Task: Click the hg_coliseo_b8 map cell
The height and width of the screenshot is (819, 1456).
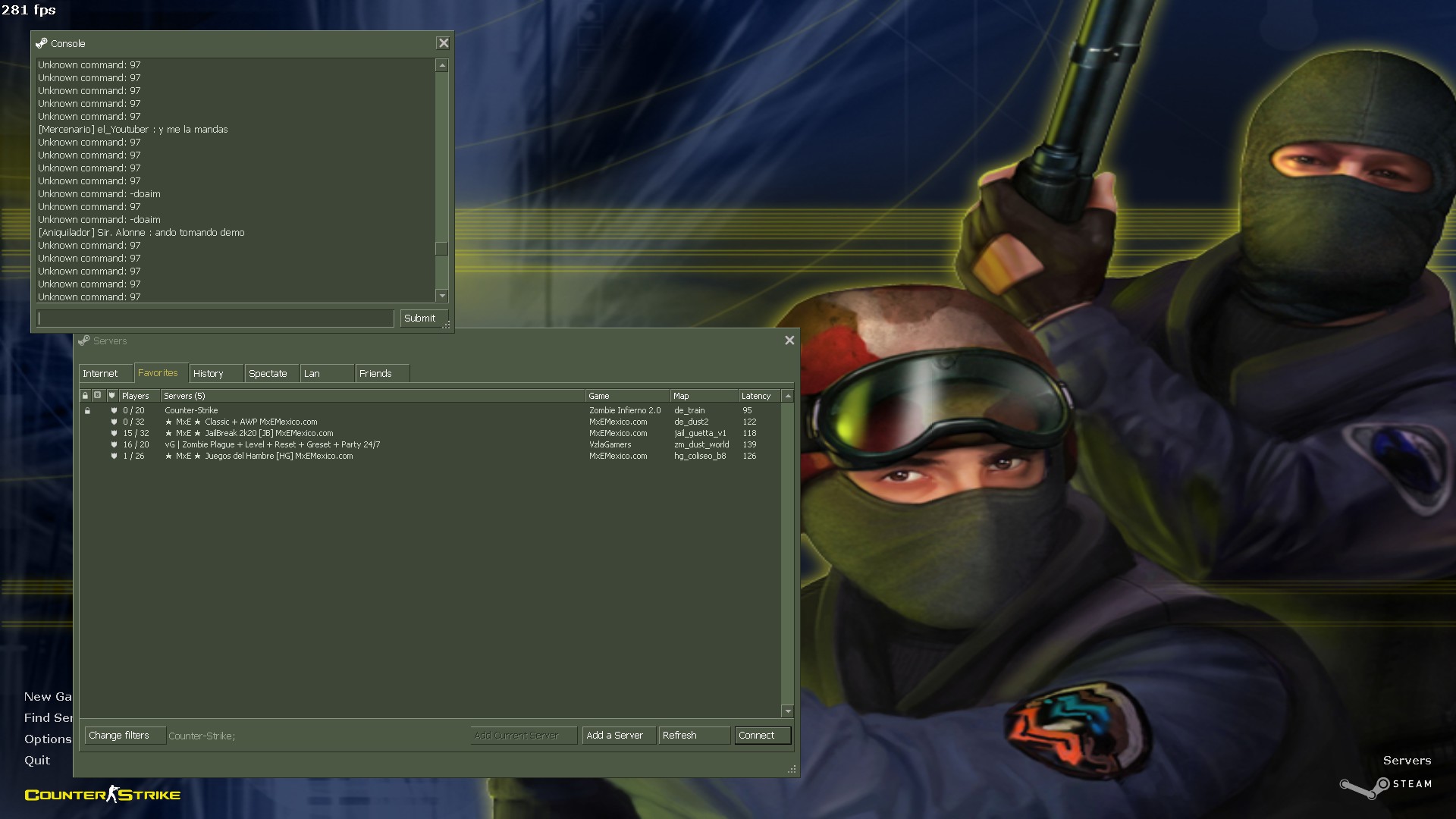Action: coord(700,456)
